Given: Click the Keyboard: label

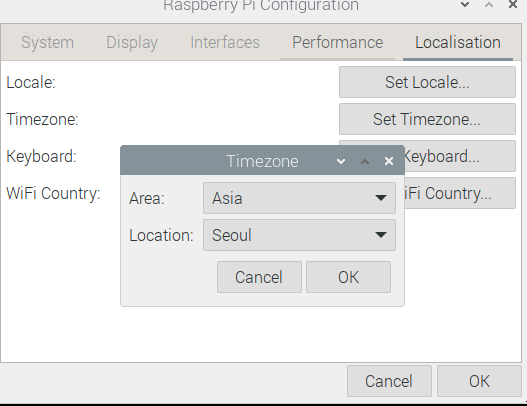Looking at the screenshot, I should tap(41, 156).
